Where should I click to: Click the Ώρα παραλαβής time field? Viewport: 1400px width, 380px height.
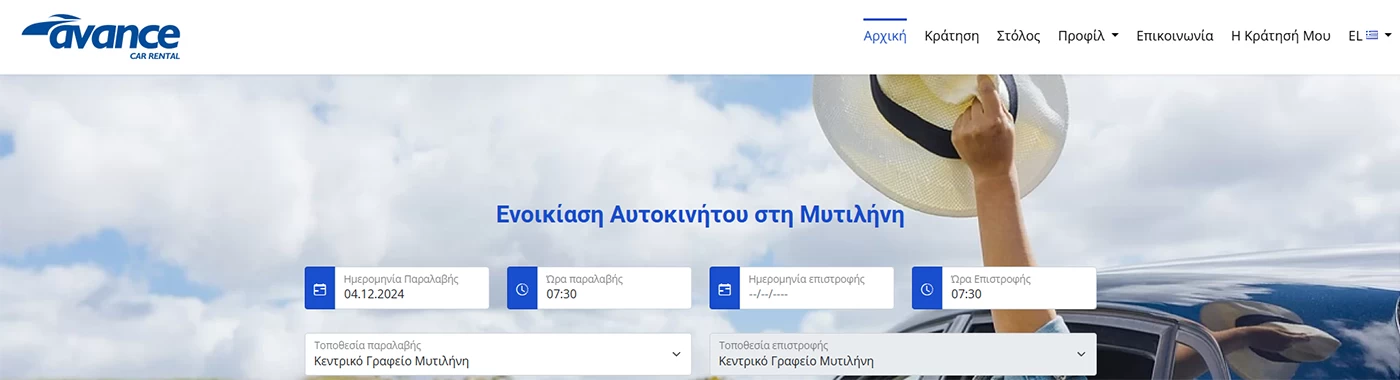[x=615, y=288]
